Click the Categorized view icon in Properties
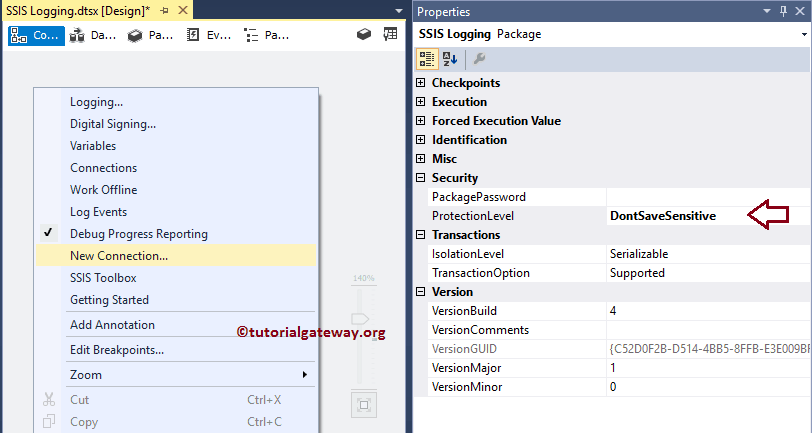 [x=426, y=58]
